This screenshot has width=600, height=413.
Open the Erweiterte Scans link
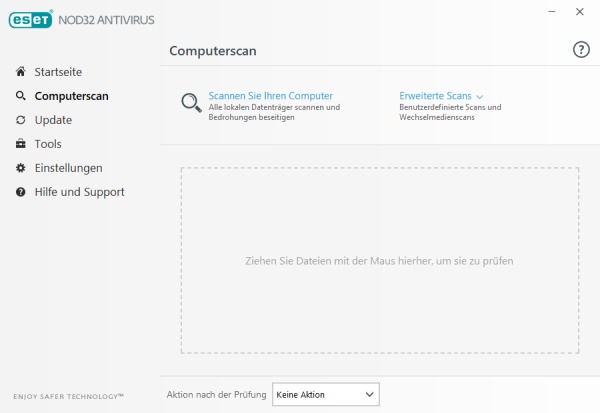[435, 96]
